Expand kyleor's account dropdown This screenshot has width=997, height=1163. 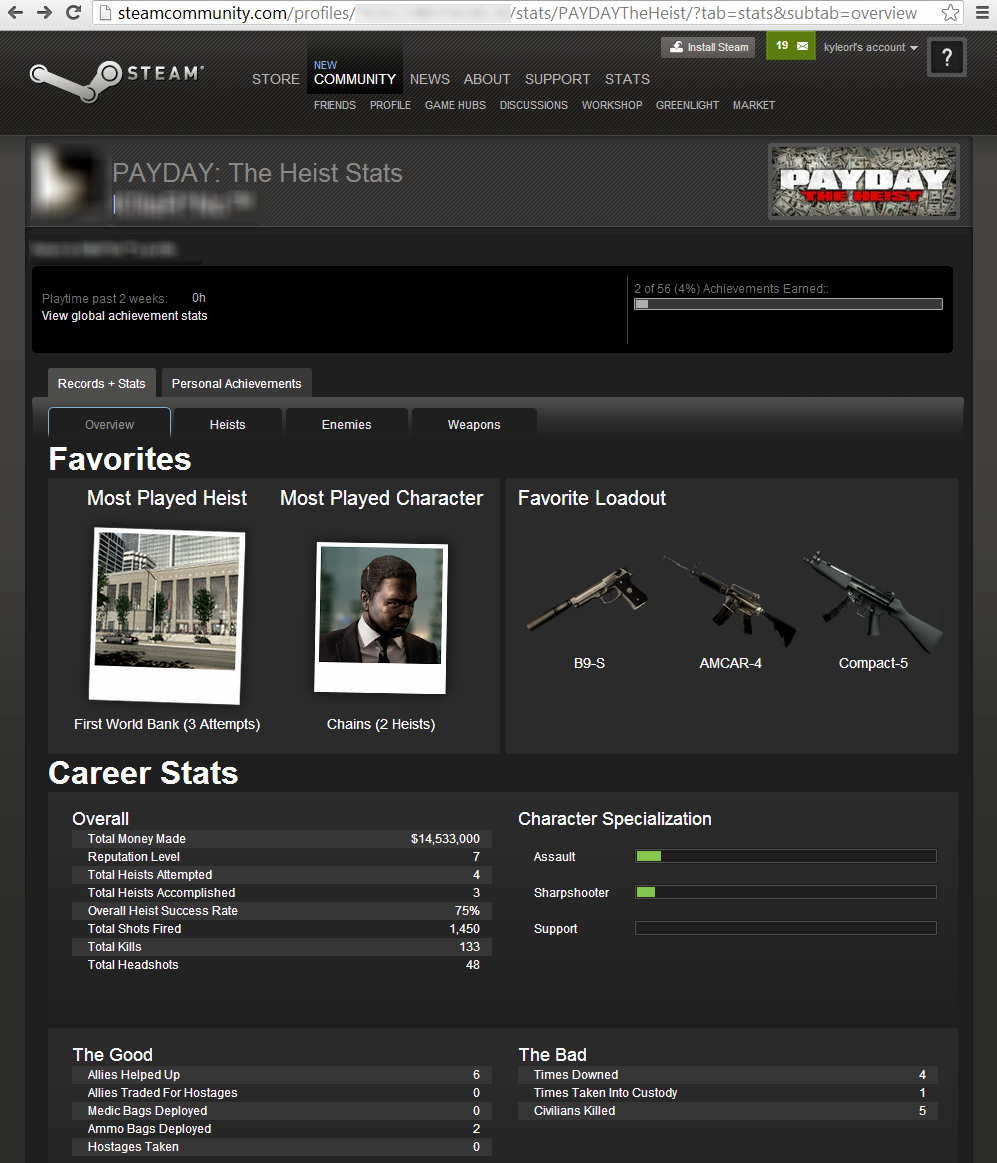870,47
